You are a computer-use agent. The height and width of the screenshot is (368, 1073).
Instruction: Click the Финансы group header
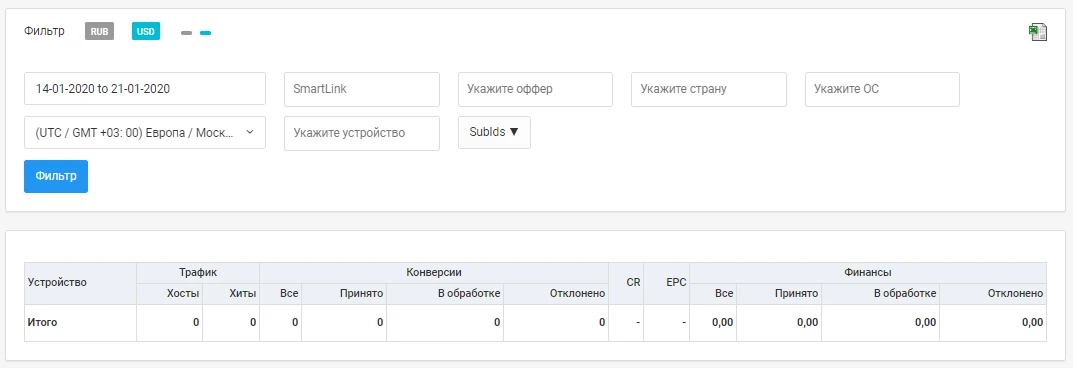868,272
